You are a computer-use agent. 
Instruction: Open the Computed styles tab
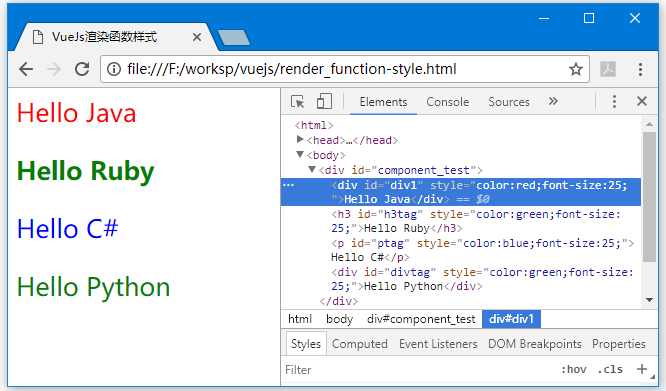click(x=360, y=344)
